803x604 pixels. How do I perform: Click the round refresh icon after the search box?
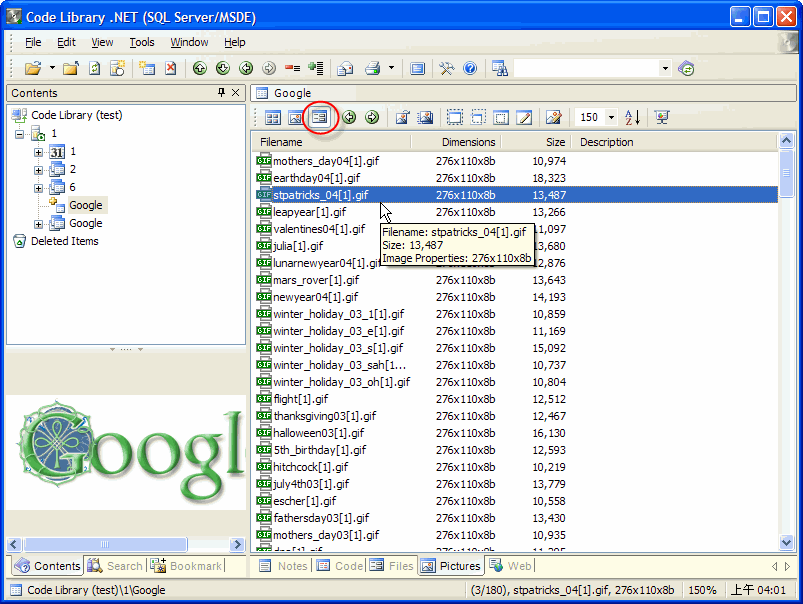(x=686, y=68)
